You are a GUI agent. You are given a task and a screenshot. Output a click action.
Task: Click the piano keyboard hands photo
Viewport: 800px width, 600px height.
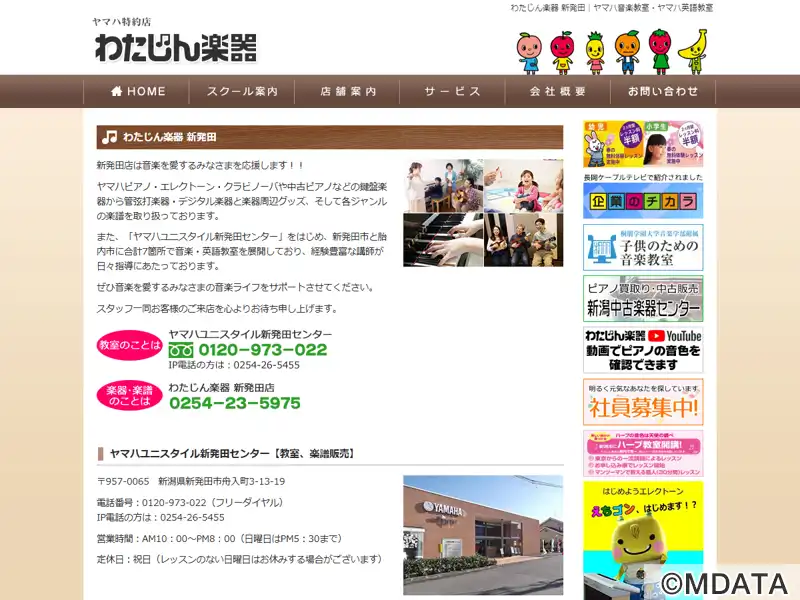[443, 240]
